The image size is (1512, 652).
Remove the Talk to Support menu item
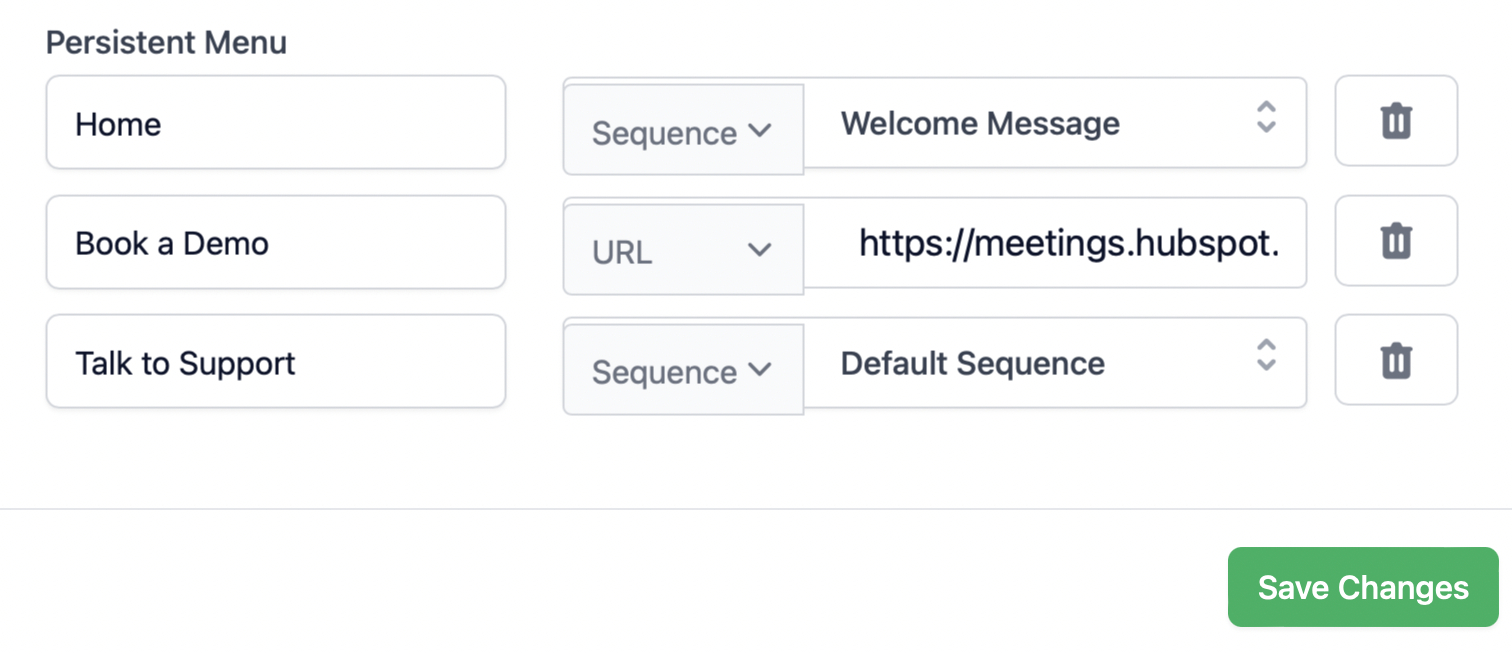1396,361
